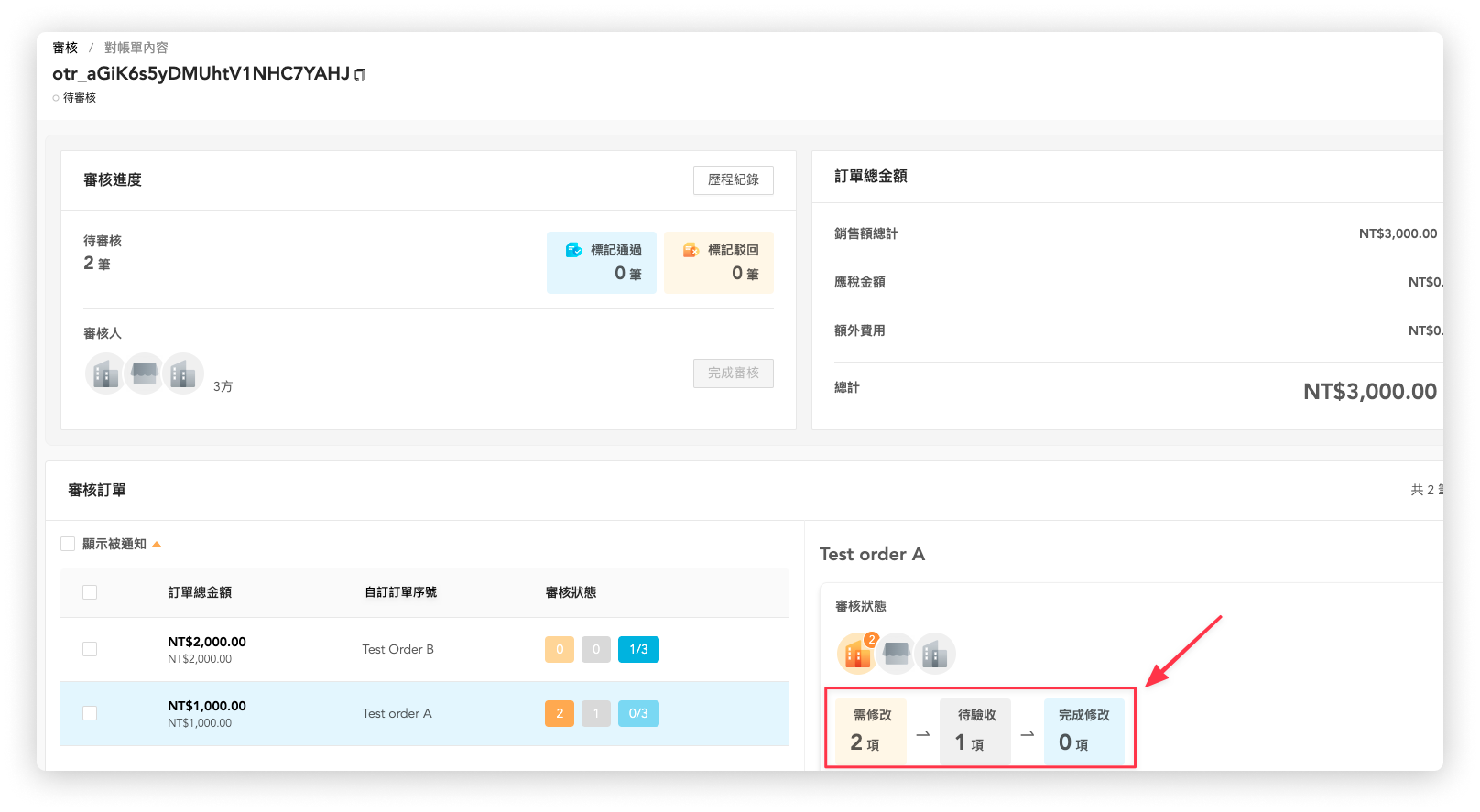Click the 完成審核 button
1480x812 pixels.
734,374
